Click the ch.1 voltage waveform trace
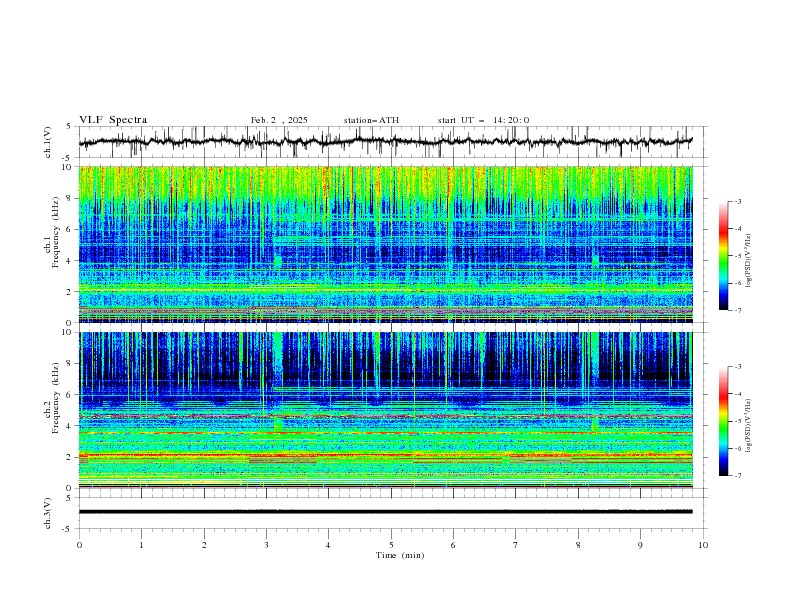 coord(386,142)
